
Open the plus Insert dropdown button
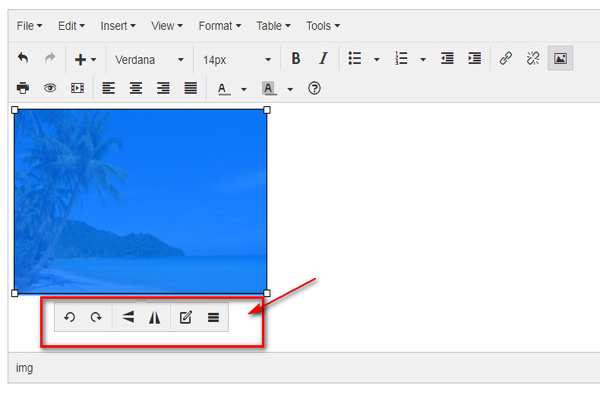tap(85, 59)
